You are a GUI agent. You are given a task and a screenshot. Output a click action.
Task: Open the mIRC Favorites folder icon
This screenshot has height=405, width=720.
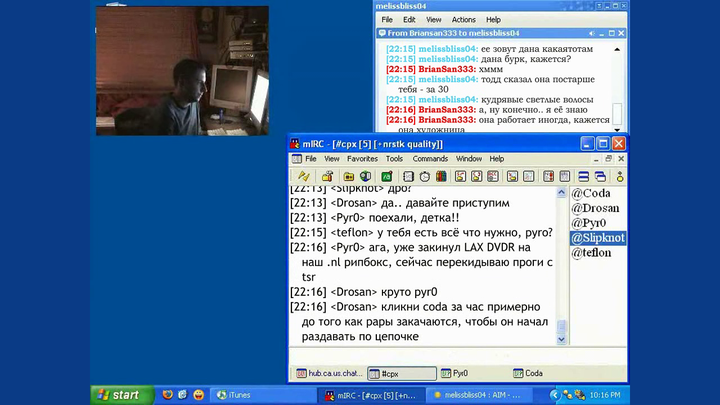tap(349, 176)
